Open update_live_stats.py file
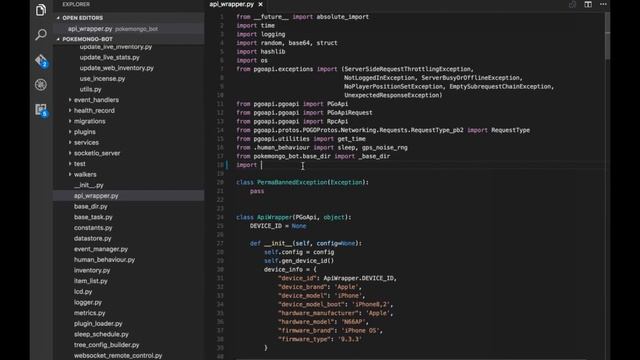Screen dimensions: 640x360 point(109,58)
